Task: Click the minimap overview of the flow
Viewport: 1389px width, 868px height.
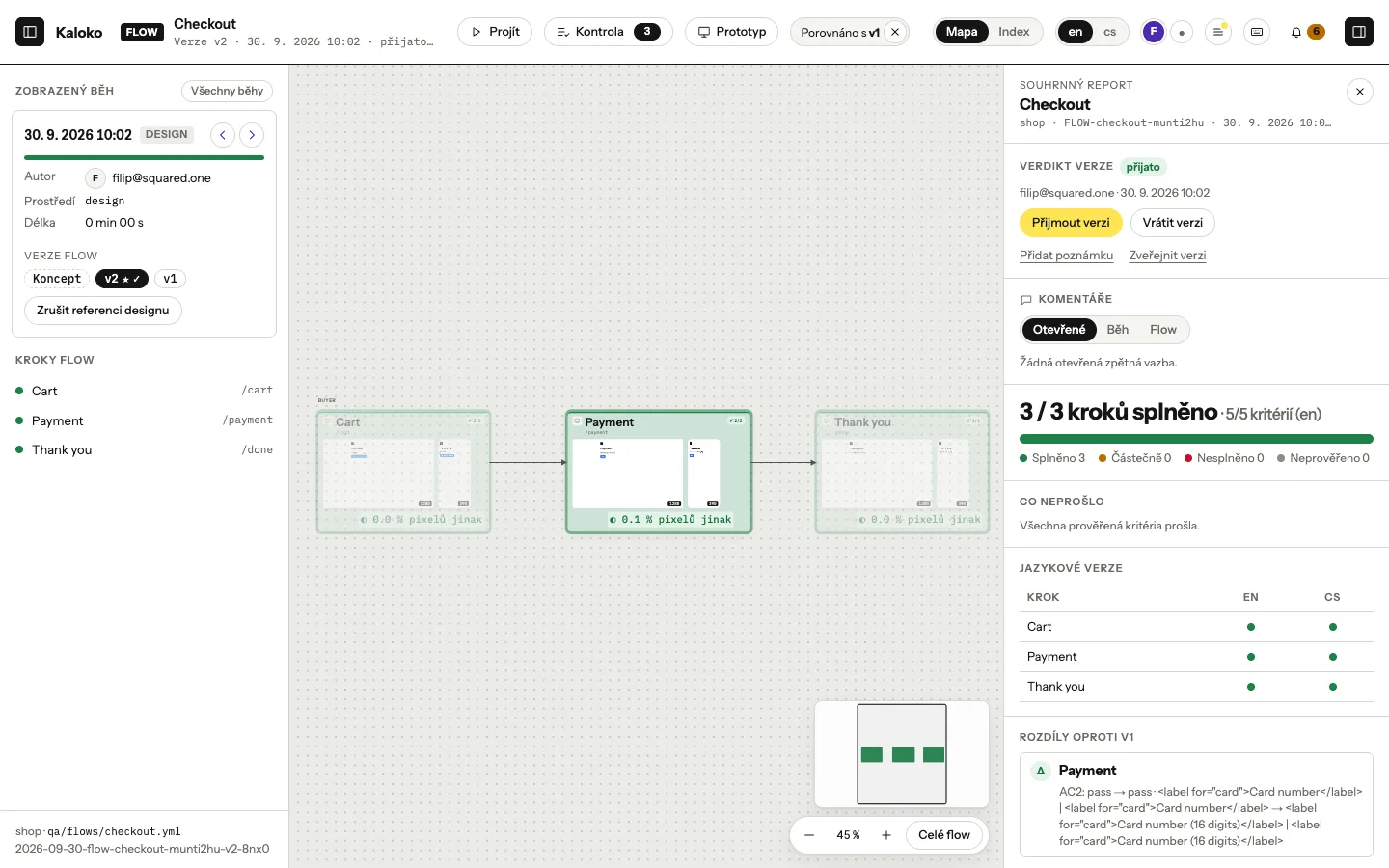Action: click(902, 754)
